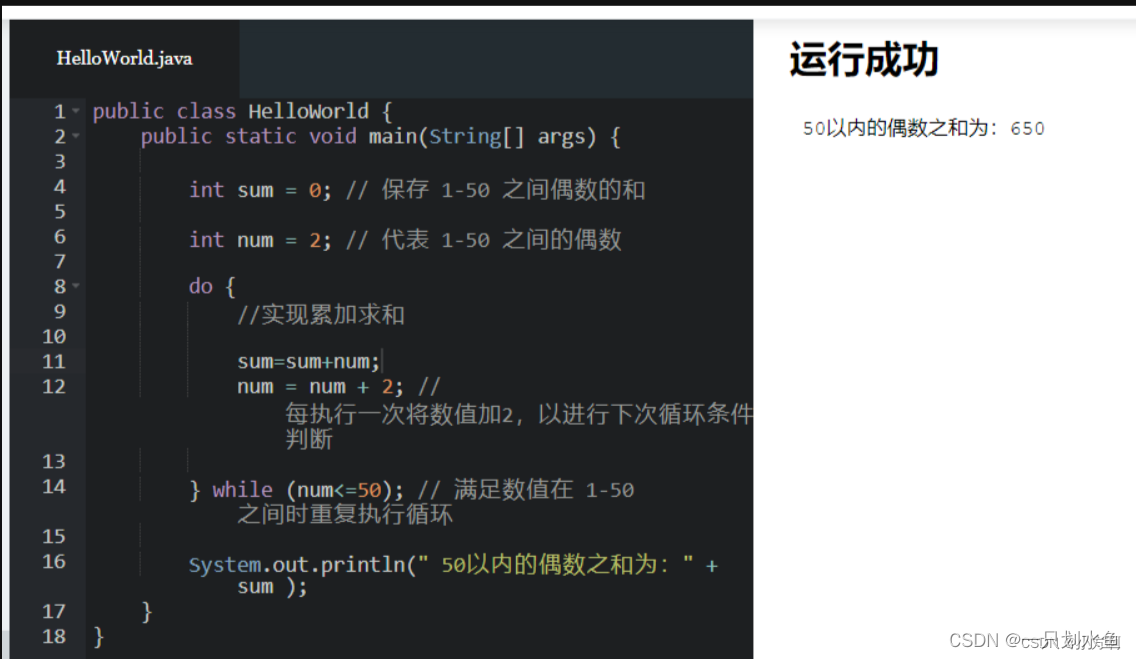Image resolution: width=1136 pixels, height=659 pixels.
Task: Click the 'public static void main' line
Action: click(380, 137)
